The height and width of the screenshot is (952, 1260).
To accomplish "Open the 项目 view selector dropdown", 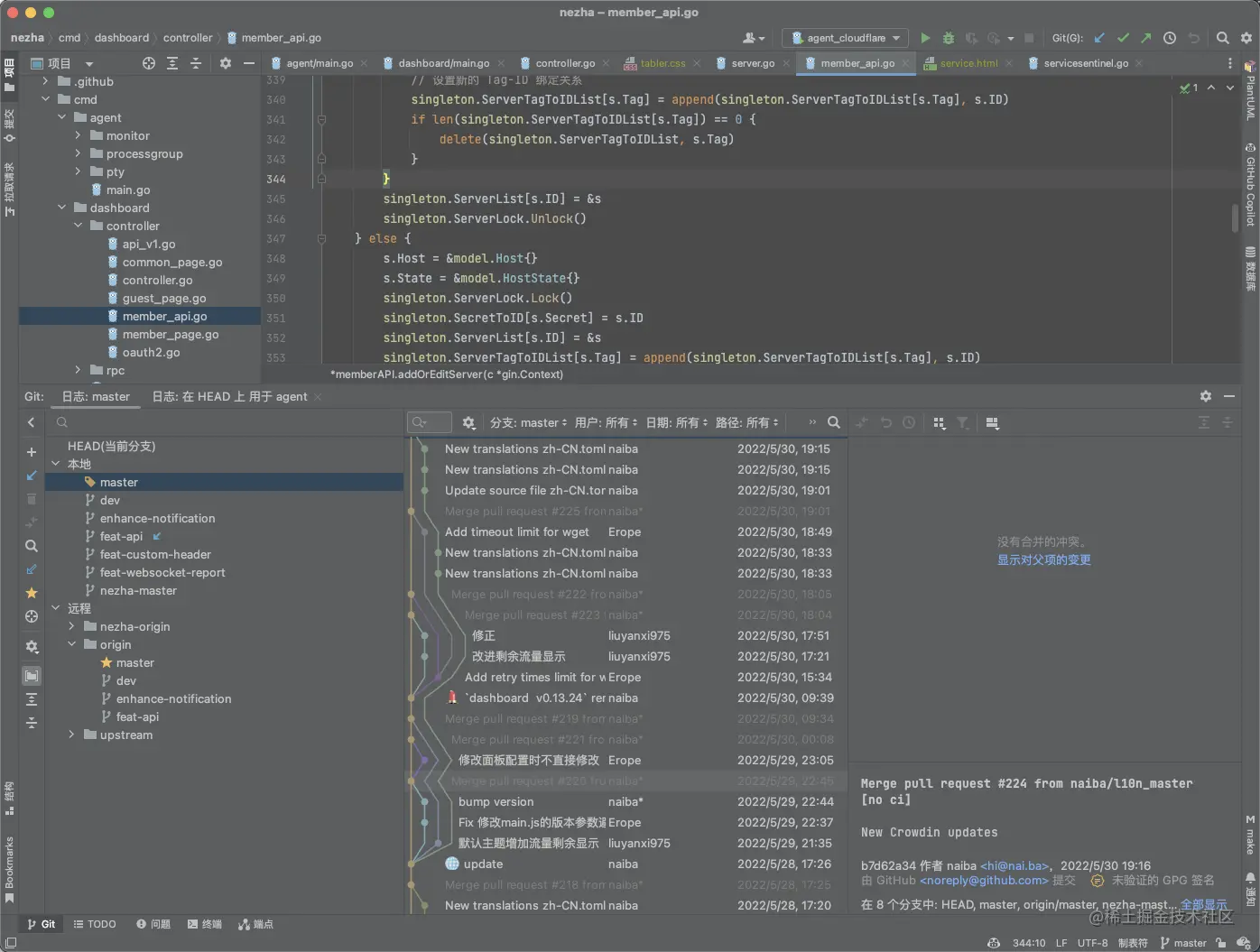I will 62,63.
